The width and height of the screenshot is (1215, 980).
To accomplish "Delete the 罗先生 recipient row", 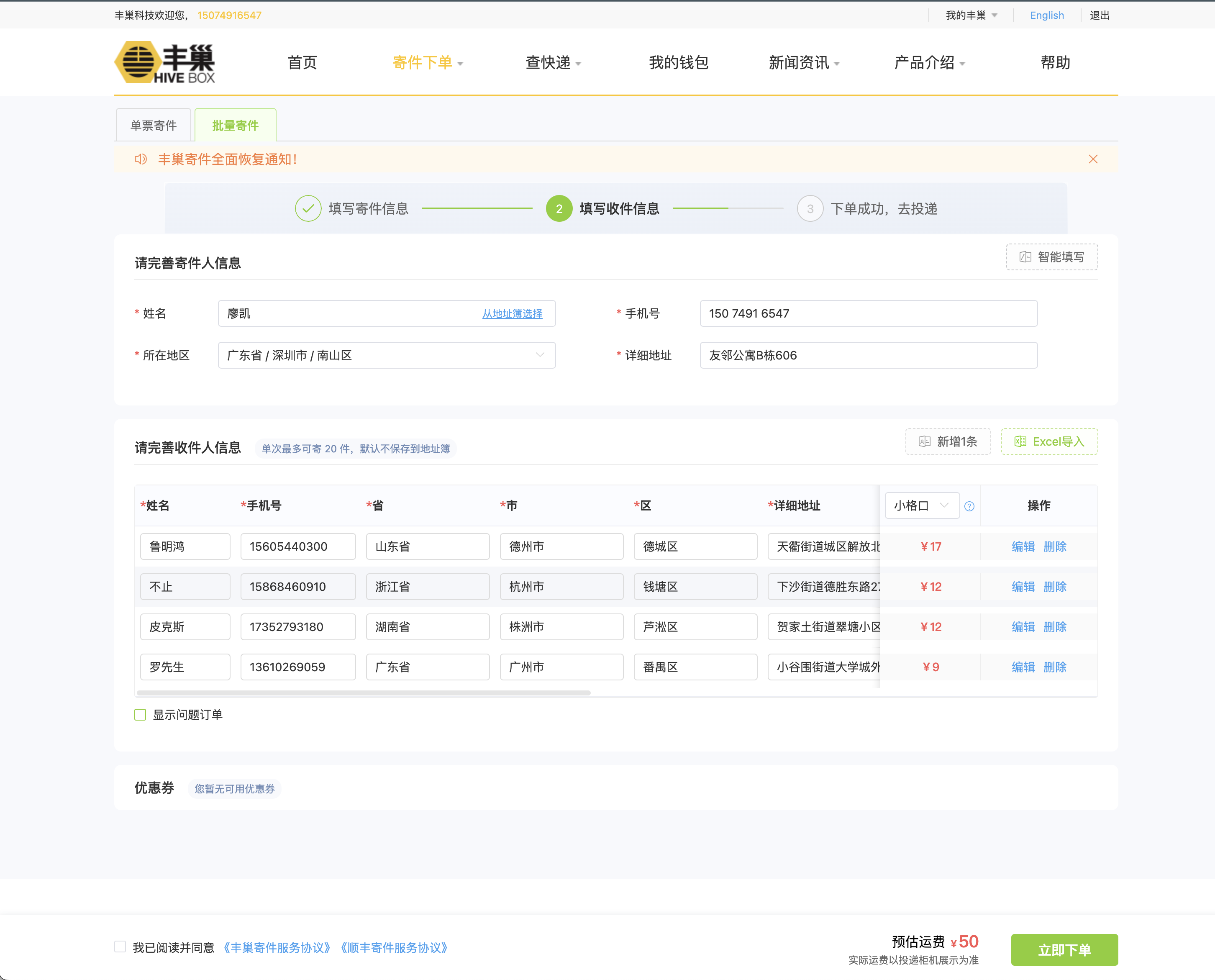I will (1054, 667).
